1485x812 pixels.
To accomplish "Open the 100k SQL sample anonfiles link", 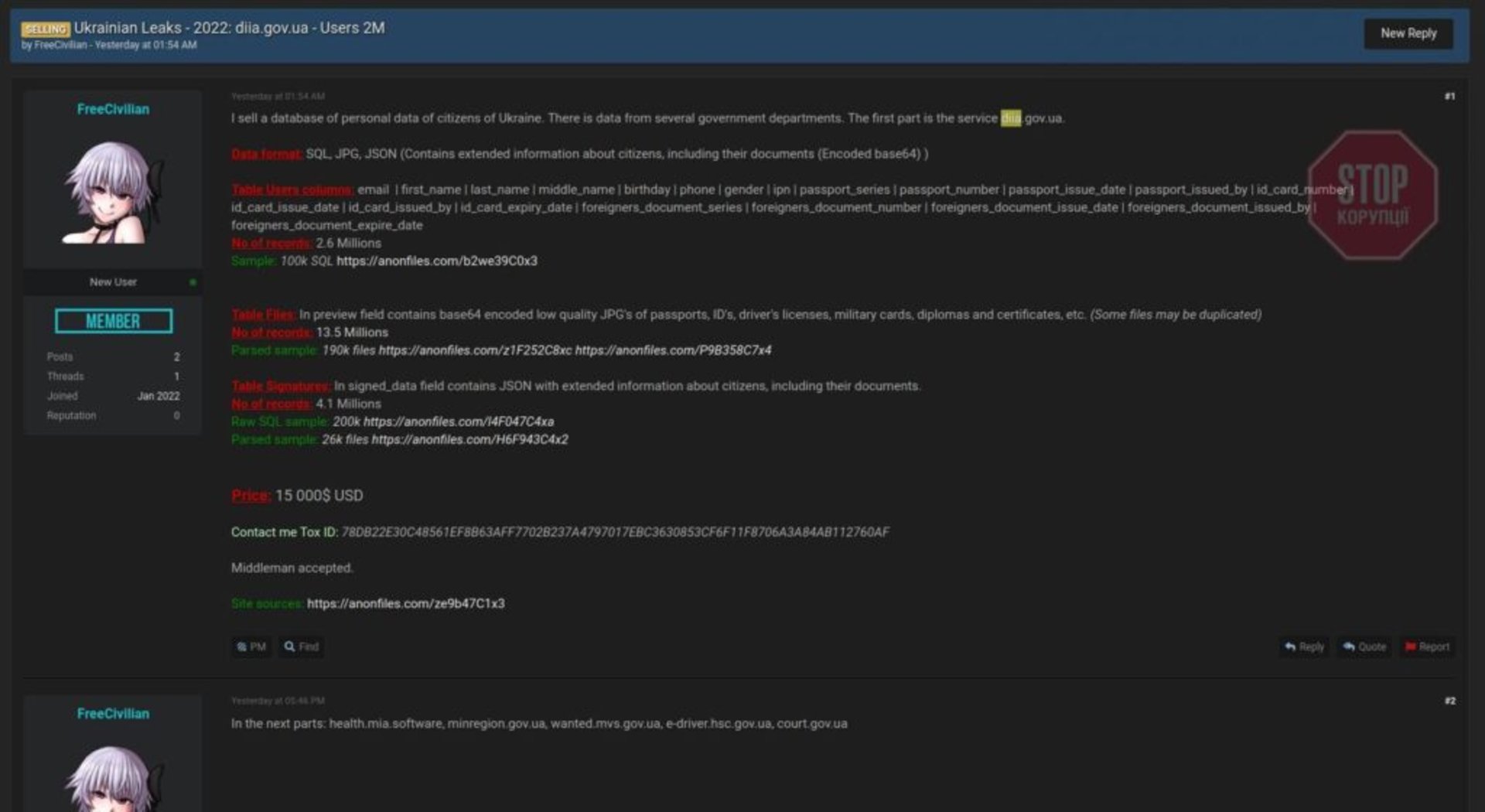I will click(437, 261).
